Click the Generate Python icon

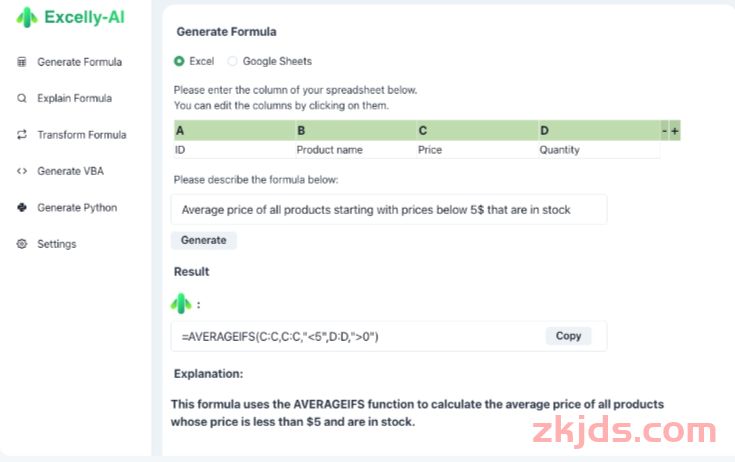click(x=22, y=208)
